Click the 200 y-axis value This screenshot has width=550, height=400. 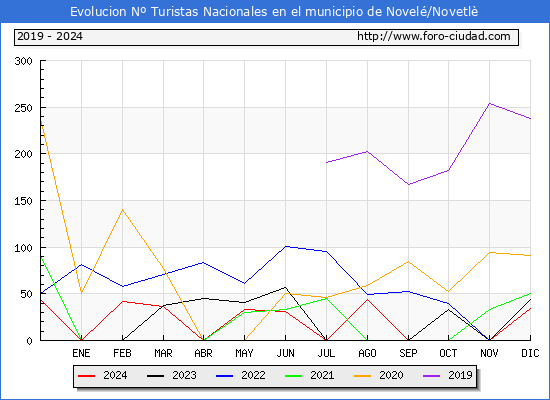24,154
